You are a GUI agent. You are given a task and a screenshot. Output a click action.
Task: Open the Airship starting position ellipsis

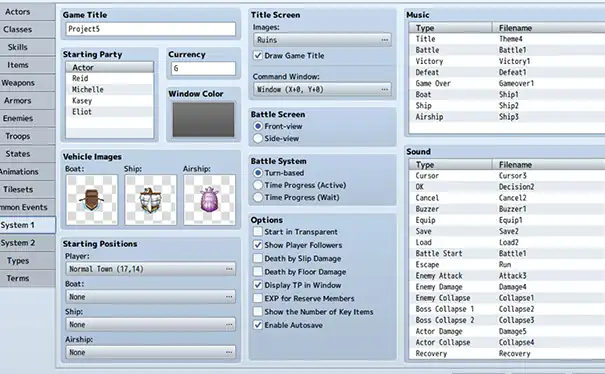coord(229,352)
